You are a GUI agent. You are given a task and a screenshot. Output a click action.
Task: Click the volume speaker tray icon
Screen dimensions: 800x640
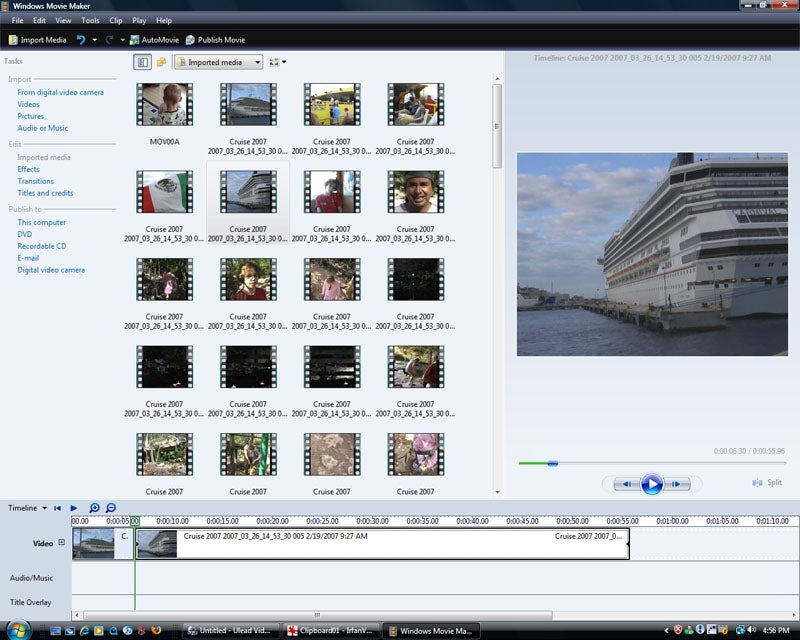pos(753,631)
